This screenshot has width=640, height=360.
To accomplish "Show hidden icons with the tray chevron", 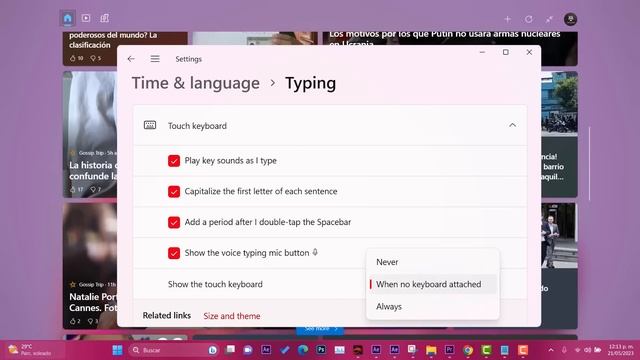I will click(551, 350).
